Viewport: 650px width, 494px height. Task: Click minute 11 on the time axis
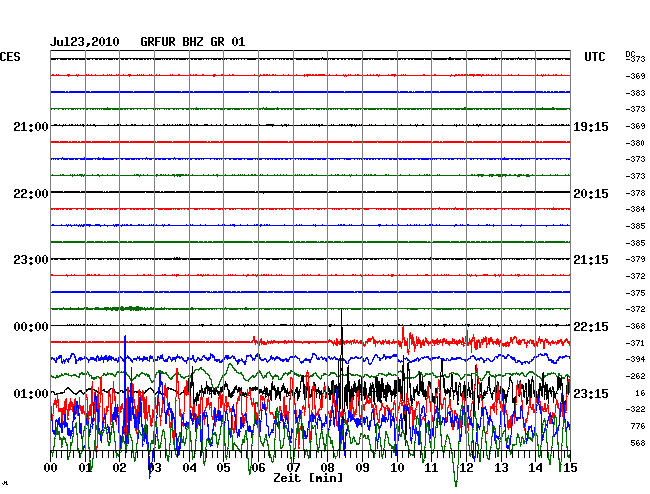coord(431,468)
